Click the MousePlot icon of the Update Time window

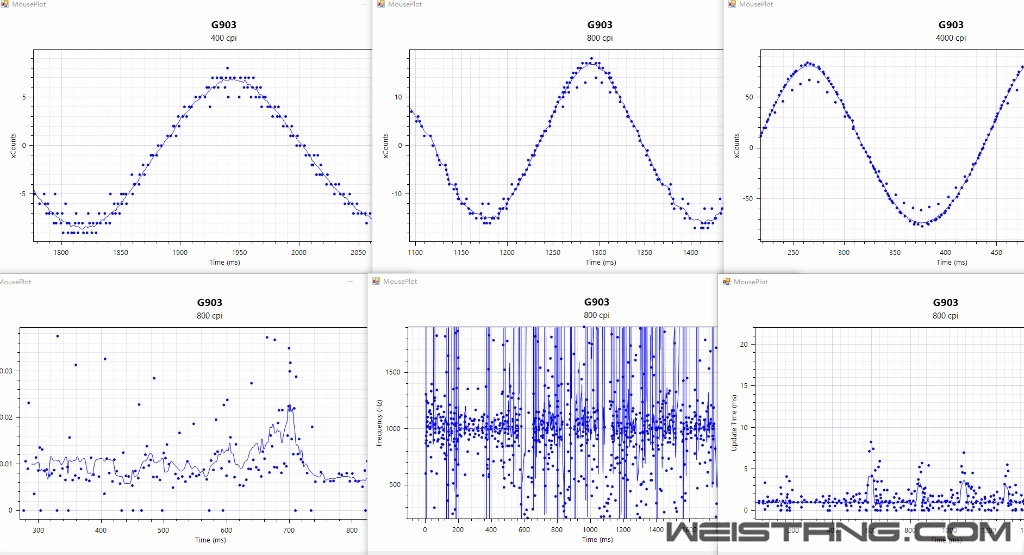(x=727, y=281)
